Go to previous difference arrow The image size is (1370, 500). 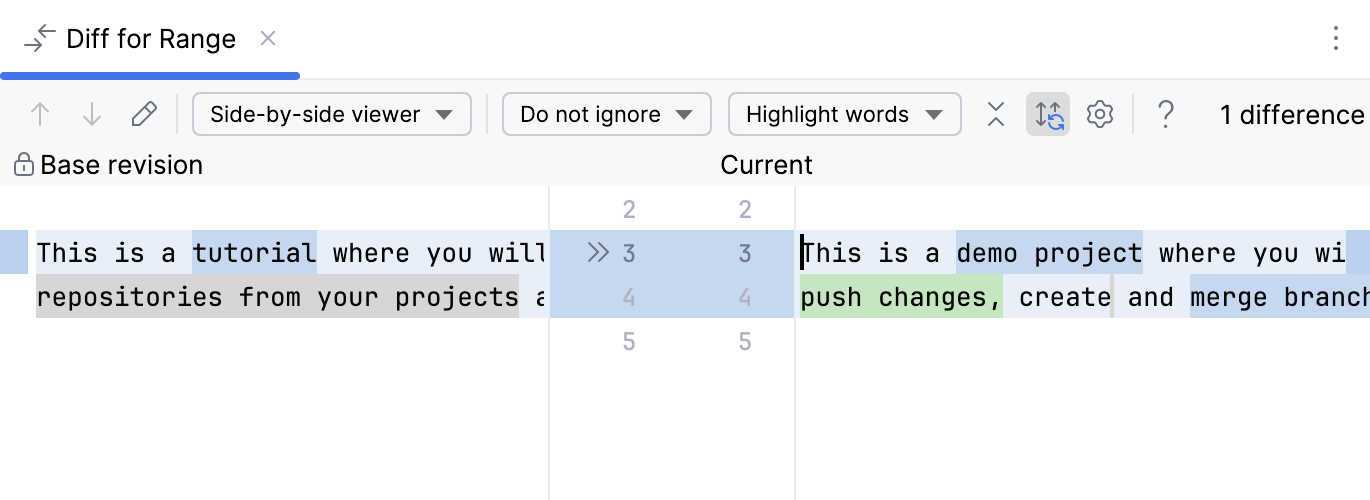click(x=40, y=115)
